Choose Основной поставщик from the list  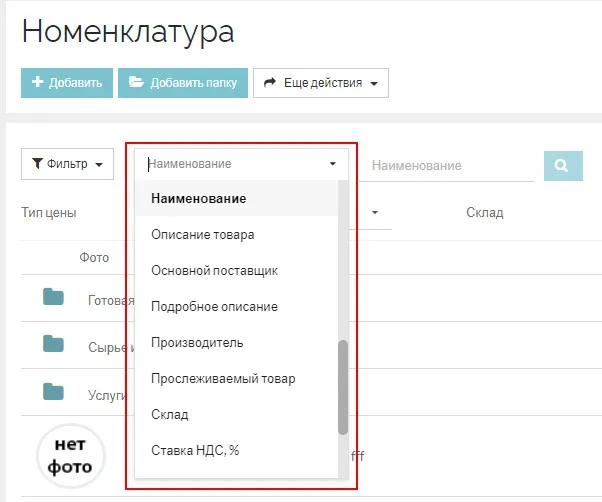click(x=214, y=271)
